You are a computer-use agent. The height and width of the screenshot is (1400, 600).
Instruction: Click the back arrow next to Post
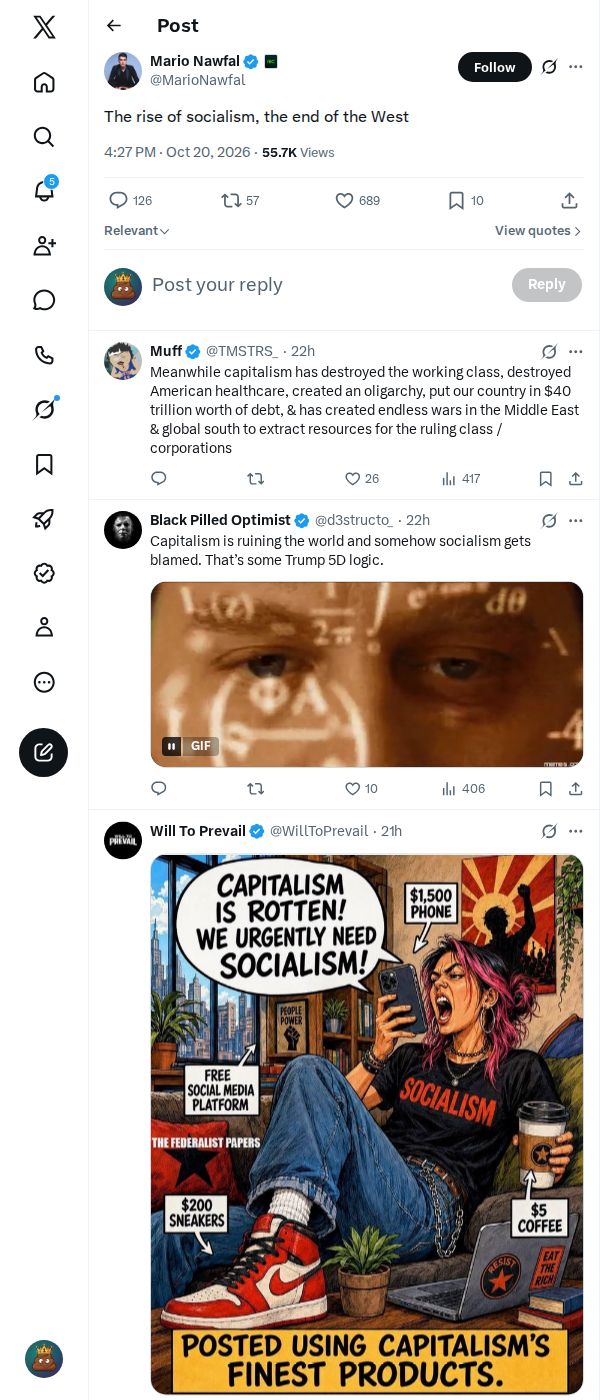(x=114, y=26)
